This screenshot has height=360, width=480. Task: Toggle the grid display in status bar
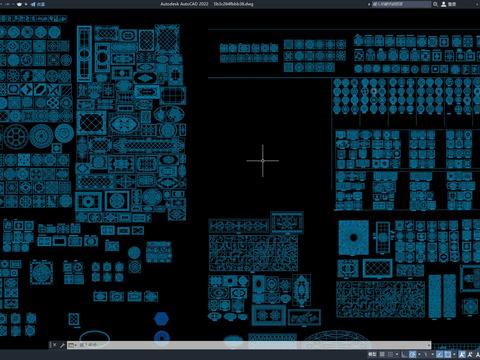click(382, 354)
